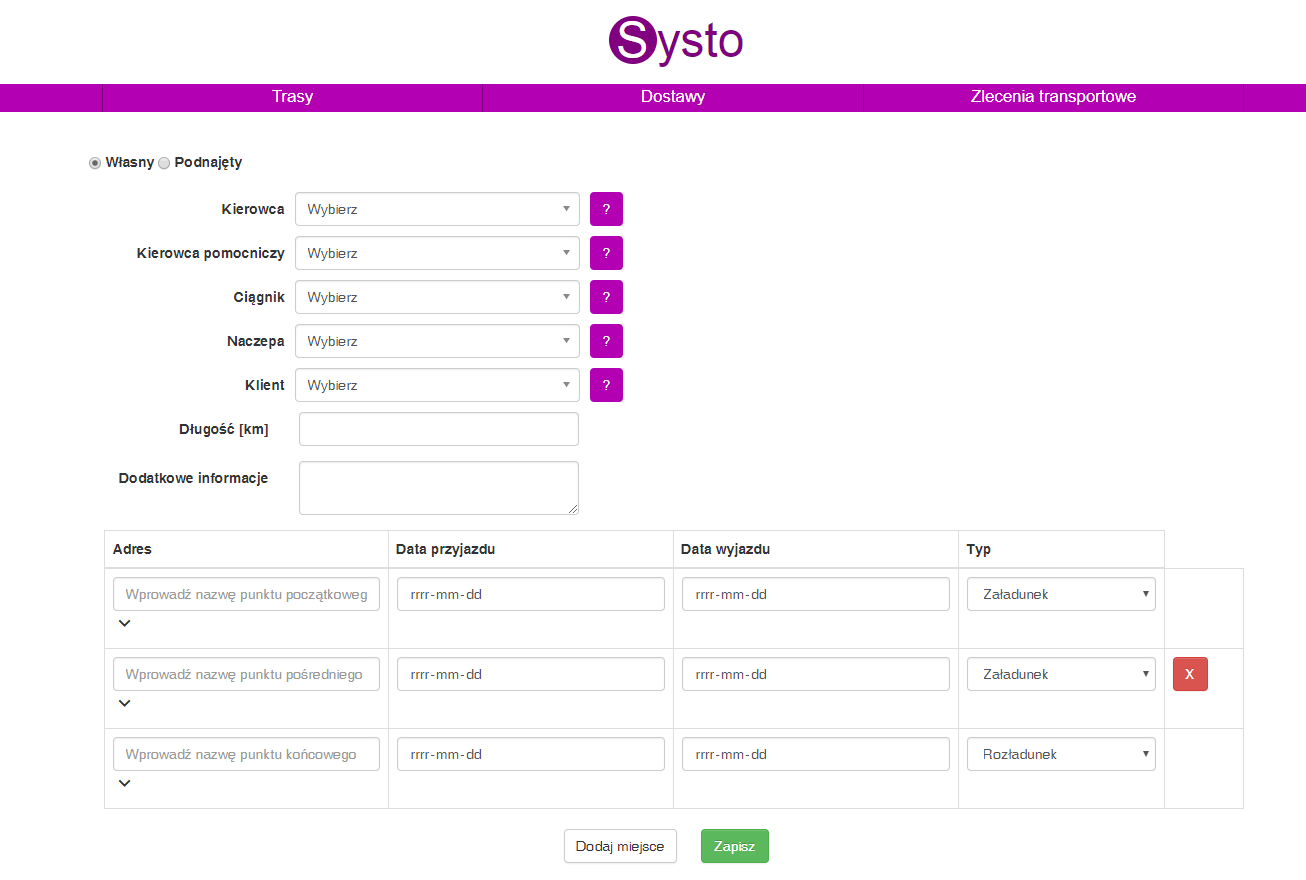The height and width of the screenshot is (880, 1306).
Task: Go to the Trasy menu tab
Action: [292, 98]
